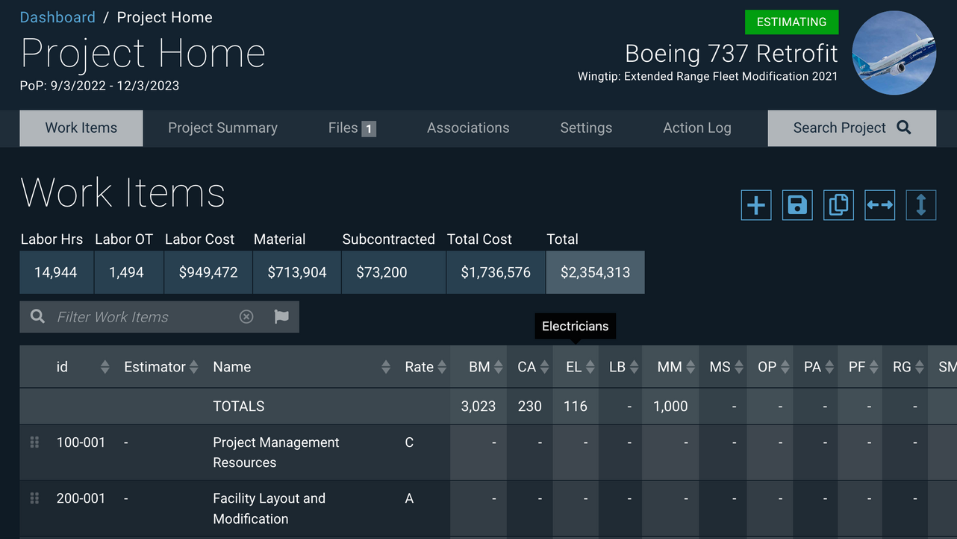This screenshot has height=539, width=957.
Task: Click the Labor Cost $949,472 value
Action: tap(208, 272)
